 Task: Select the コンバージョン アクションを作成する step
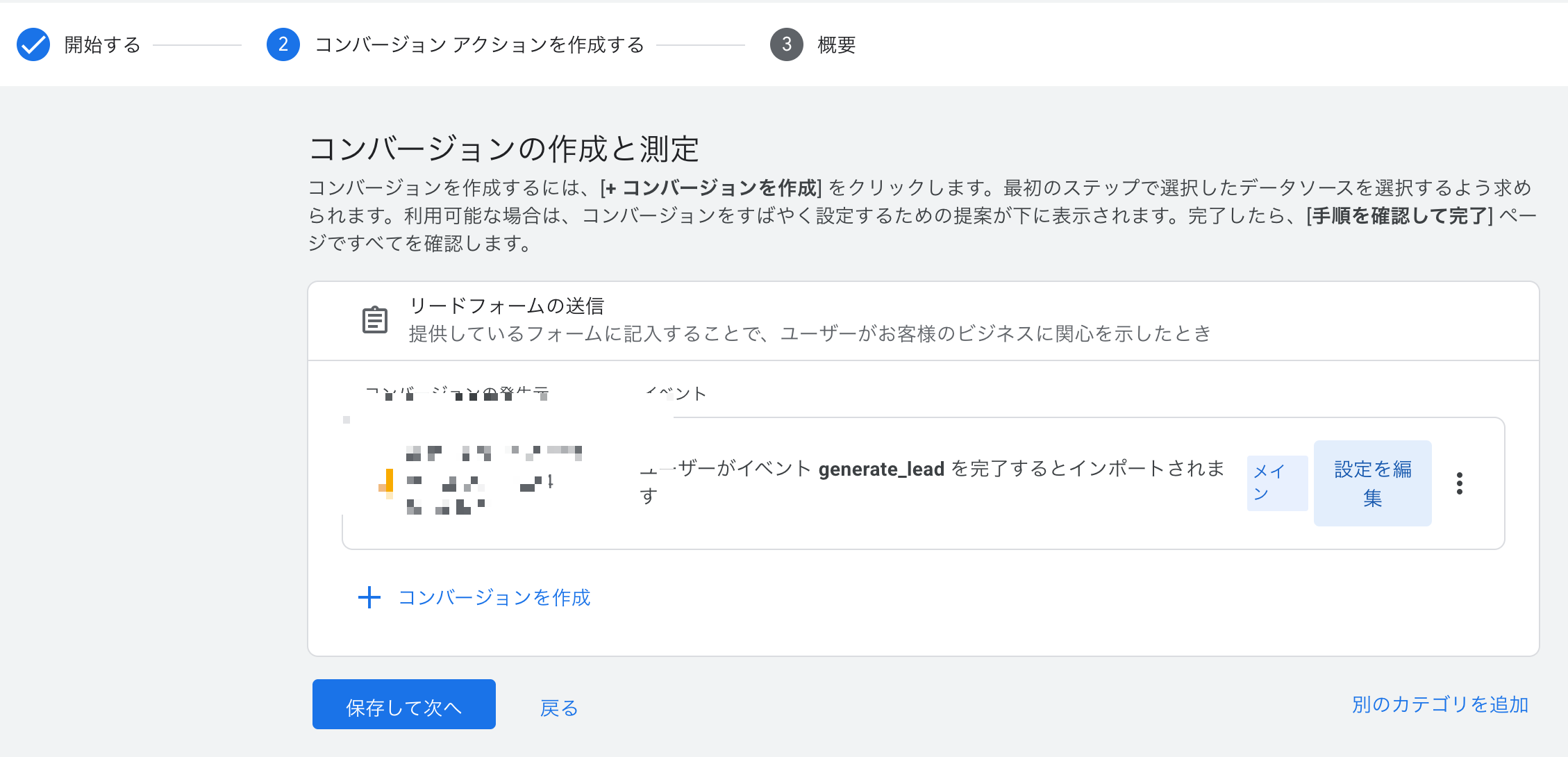(x=480, y=45)
